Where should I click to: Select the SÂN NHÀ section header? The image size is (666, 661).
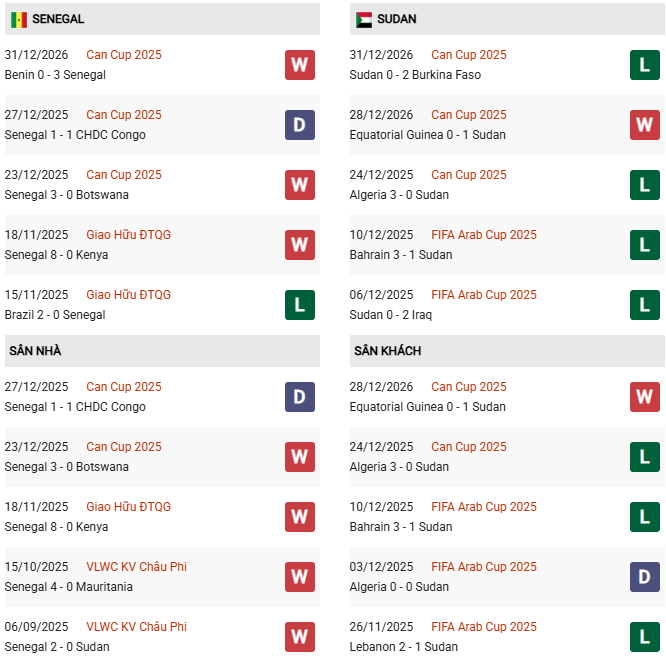click(x=35, y=351)
